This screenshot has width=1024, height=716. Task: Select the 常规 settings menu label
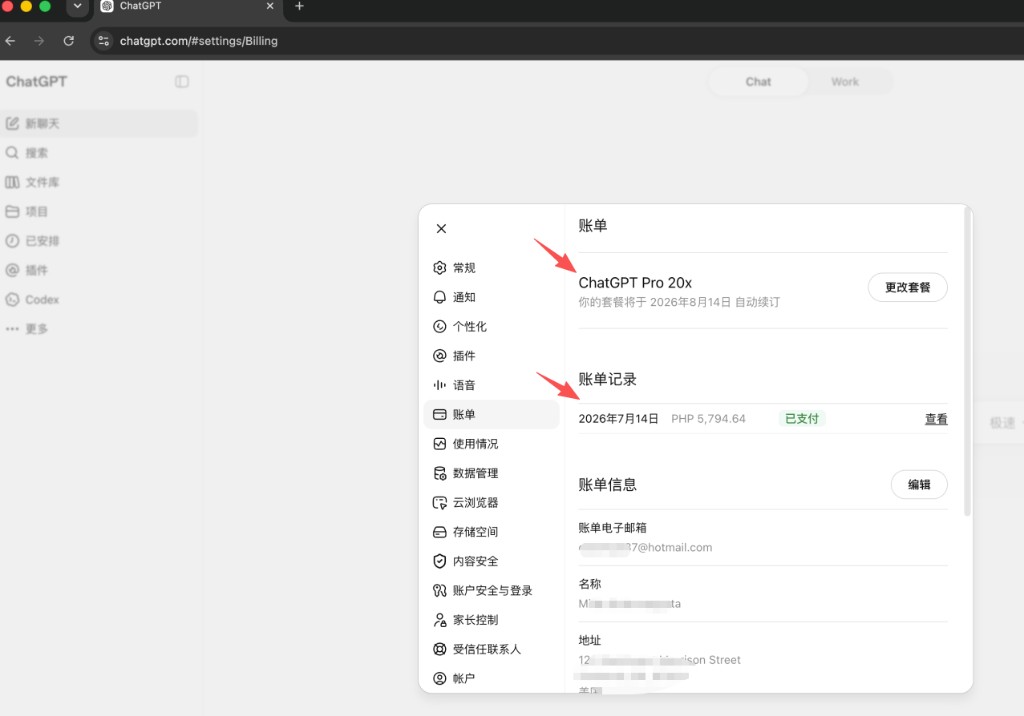[464, 268]
